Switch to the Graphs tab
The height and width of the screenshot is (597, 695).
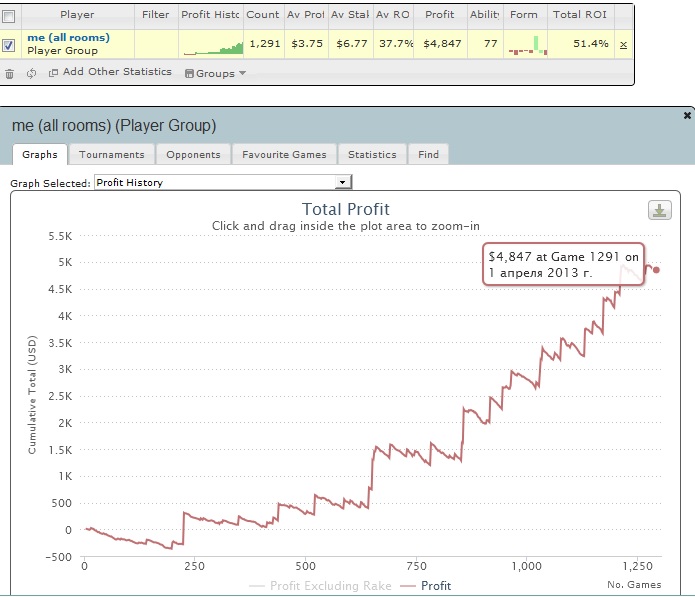point(40,154)
